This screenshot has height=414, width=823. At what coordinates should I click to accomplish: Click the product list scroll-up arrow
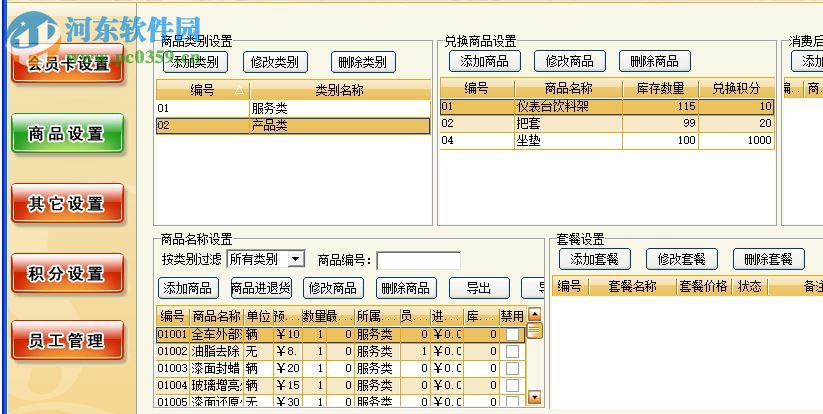(x=534, y=315)
